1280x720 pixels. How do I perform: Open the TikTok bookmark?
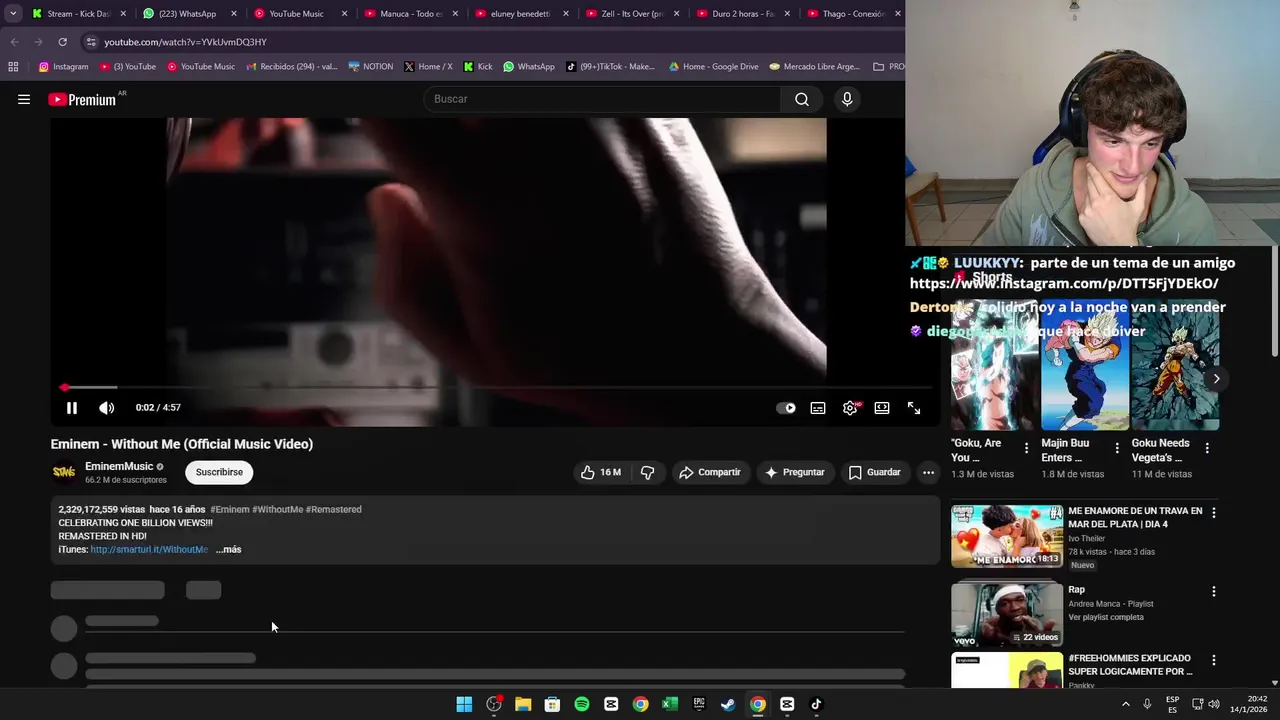(x=610, y=67)
